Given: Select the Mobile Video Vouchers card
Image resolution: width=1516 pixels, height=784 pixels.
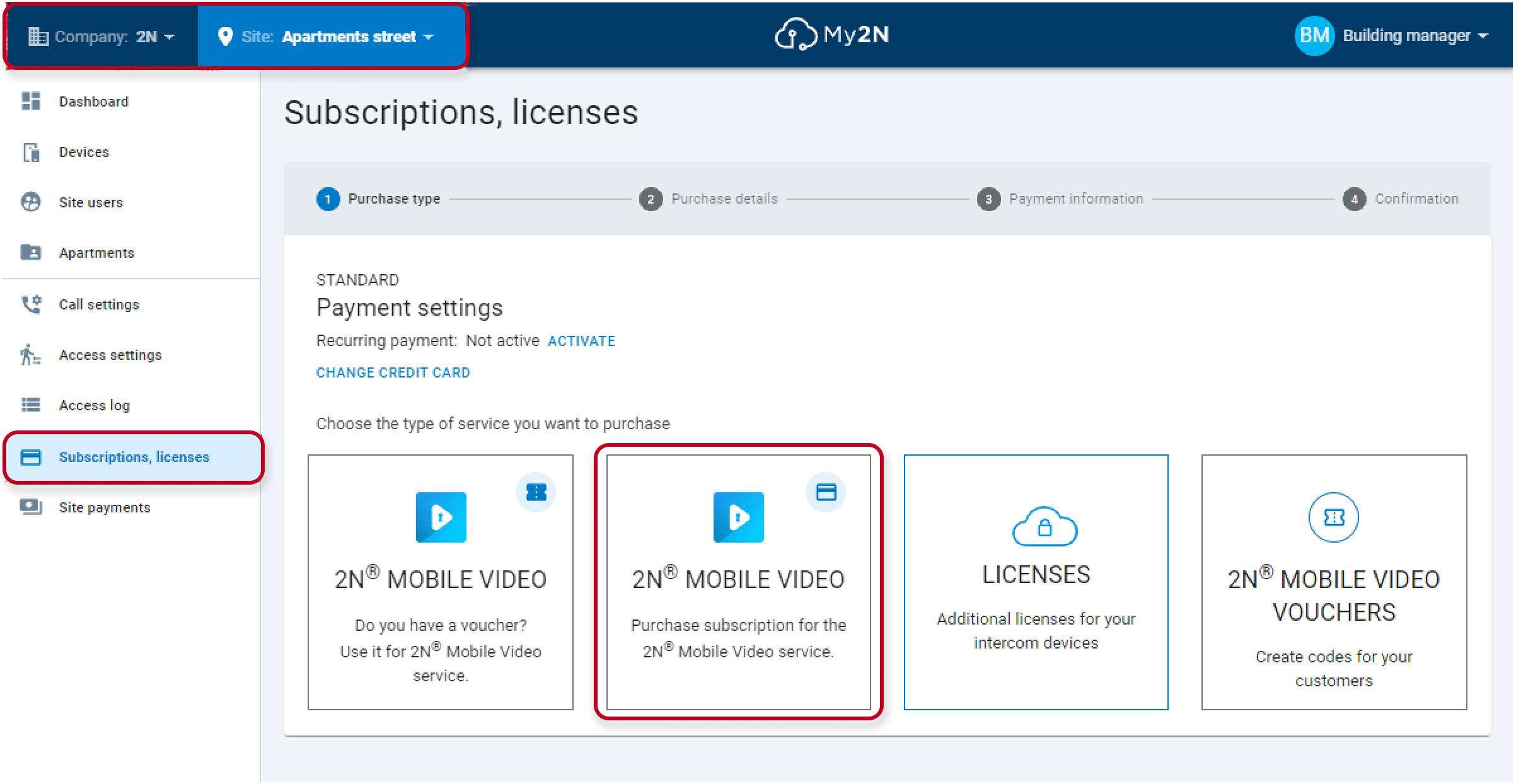Looking at the screenshot, I should (1334, 582).
